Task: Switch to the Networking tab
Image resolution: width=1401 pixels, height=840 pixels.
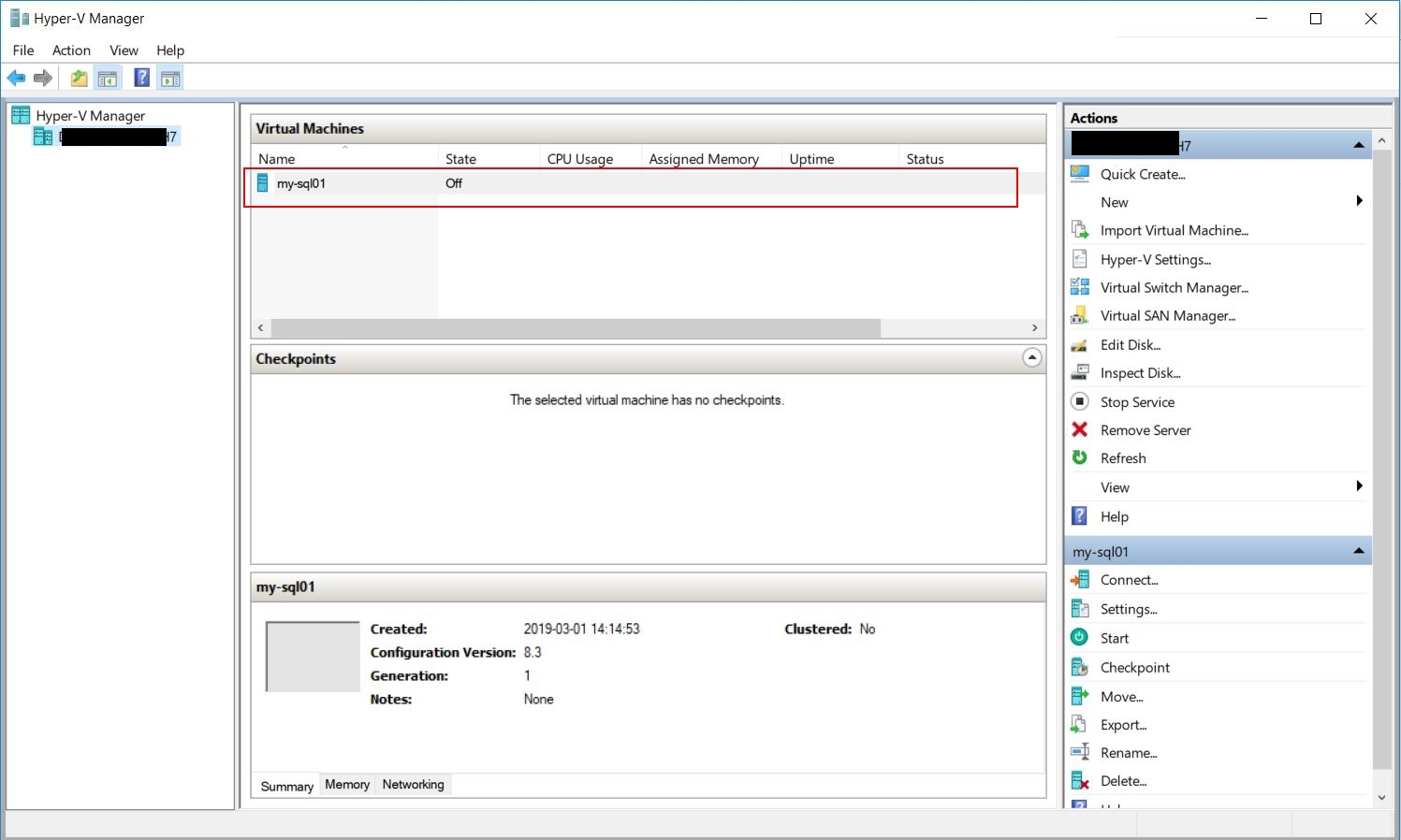Action: 414,785
